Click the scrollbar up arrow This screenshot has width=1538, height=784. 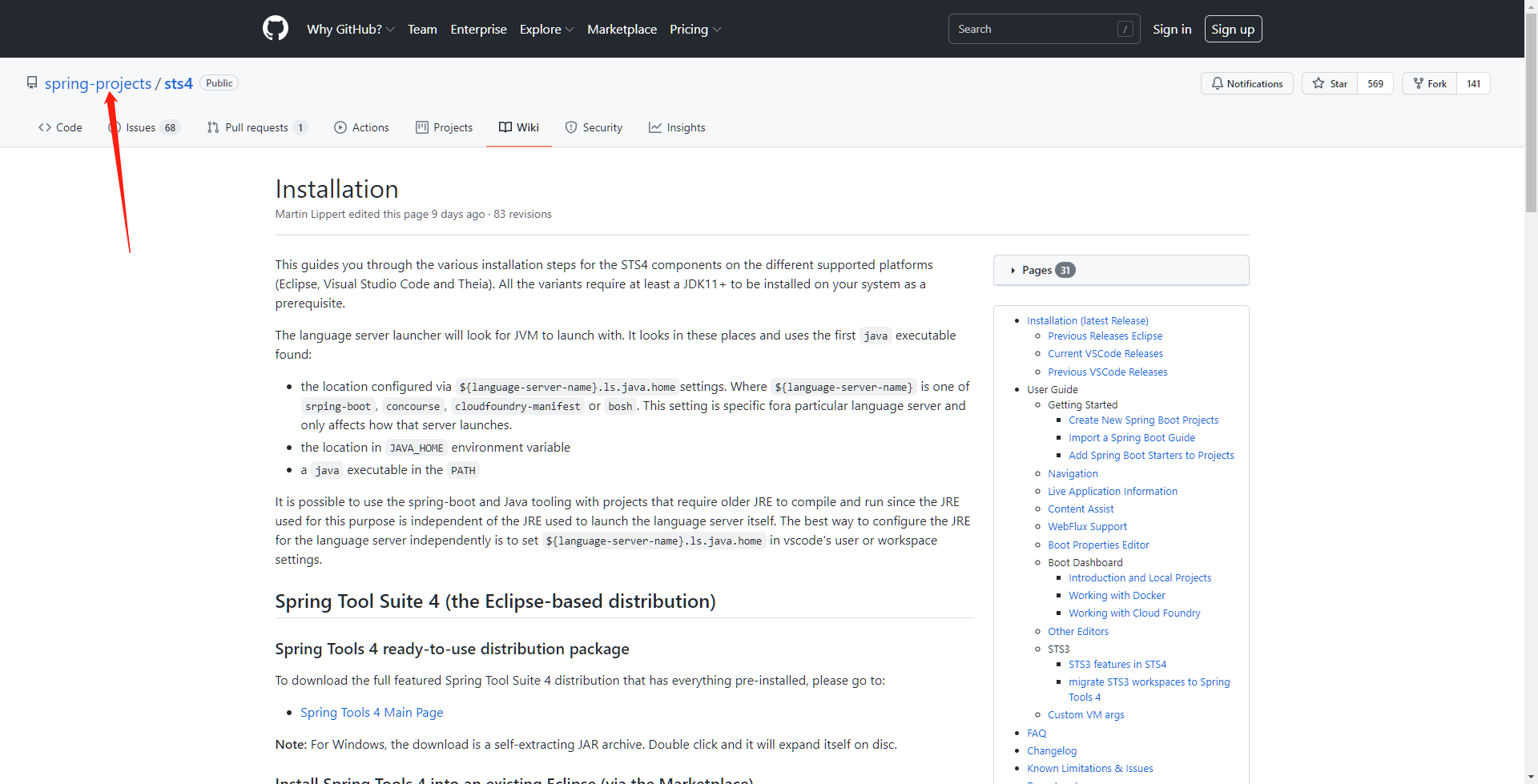(x=1531, y=6)
